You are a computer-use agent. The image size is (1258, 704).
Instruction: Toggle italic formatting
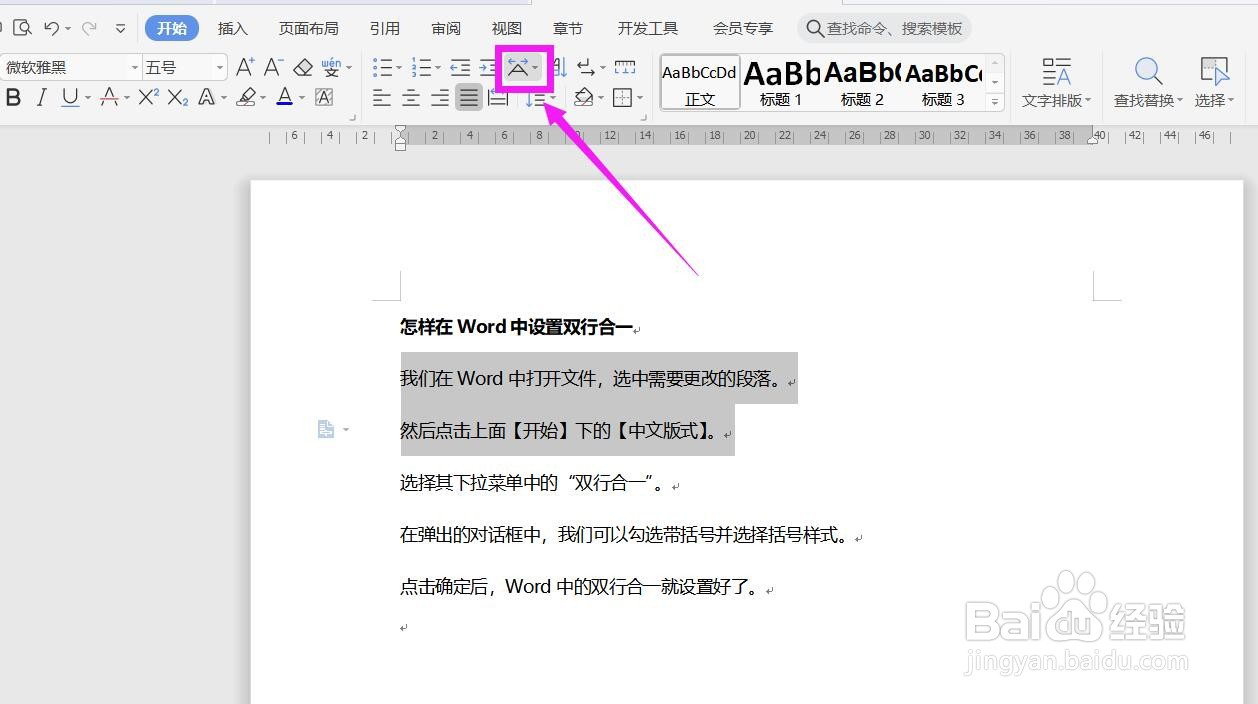click(x=41, y=97)
